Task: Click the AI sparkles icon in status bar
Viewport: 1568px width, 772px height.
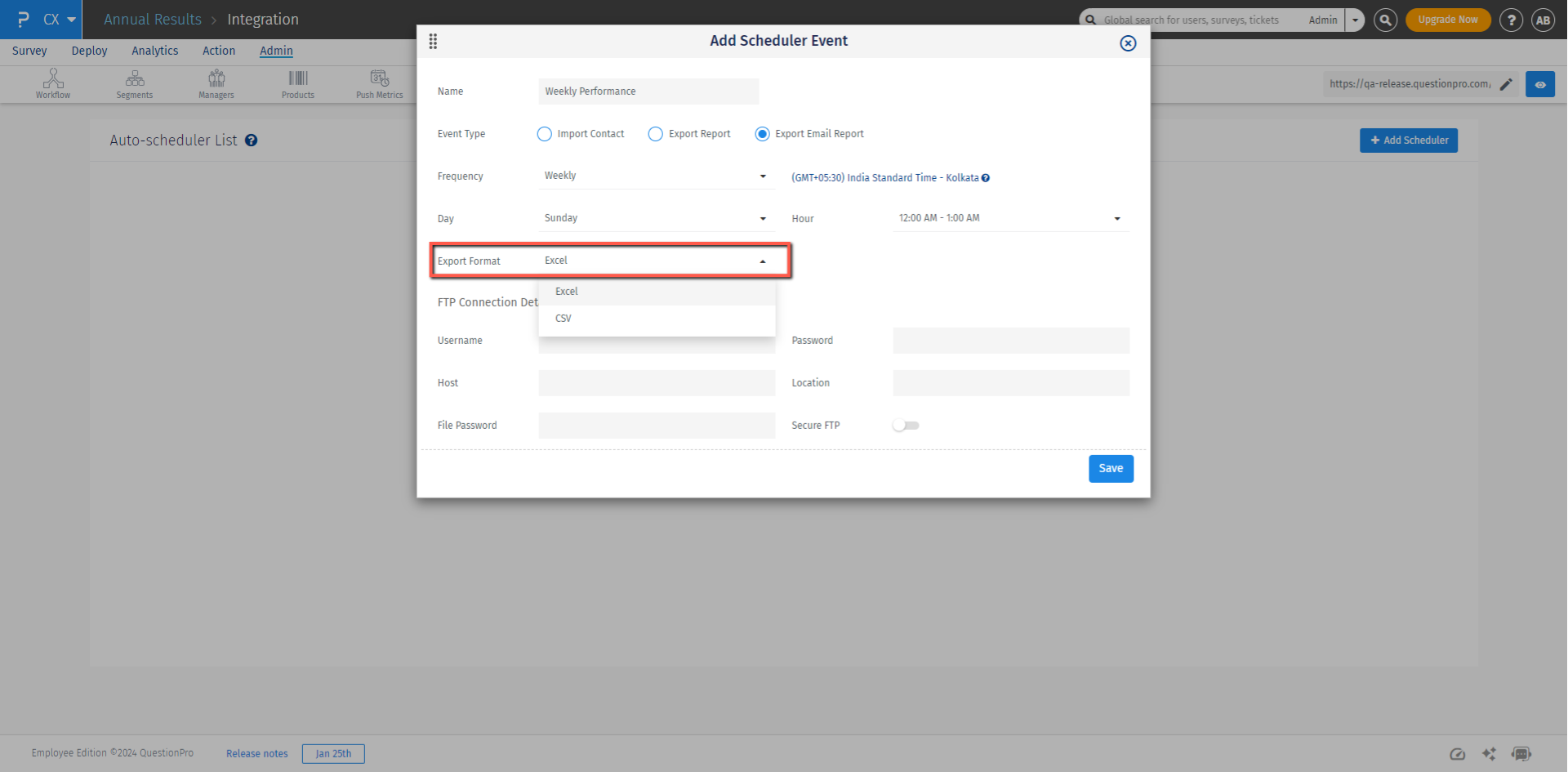Action: point(1489,753)
